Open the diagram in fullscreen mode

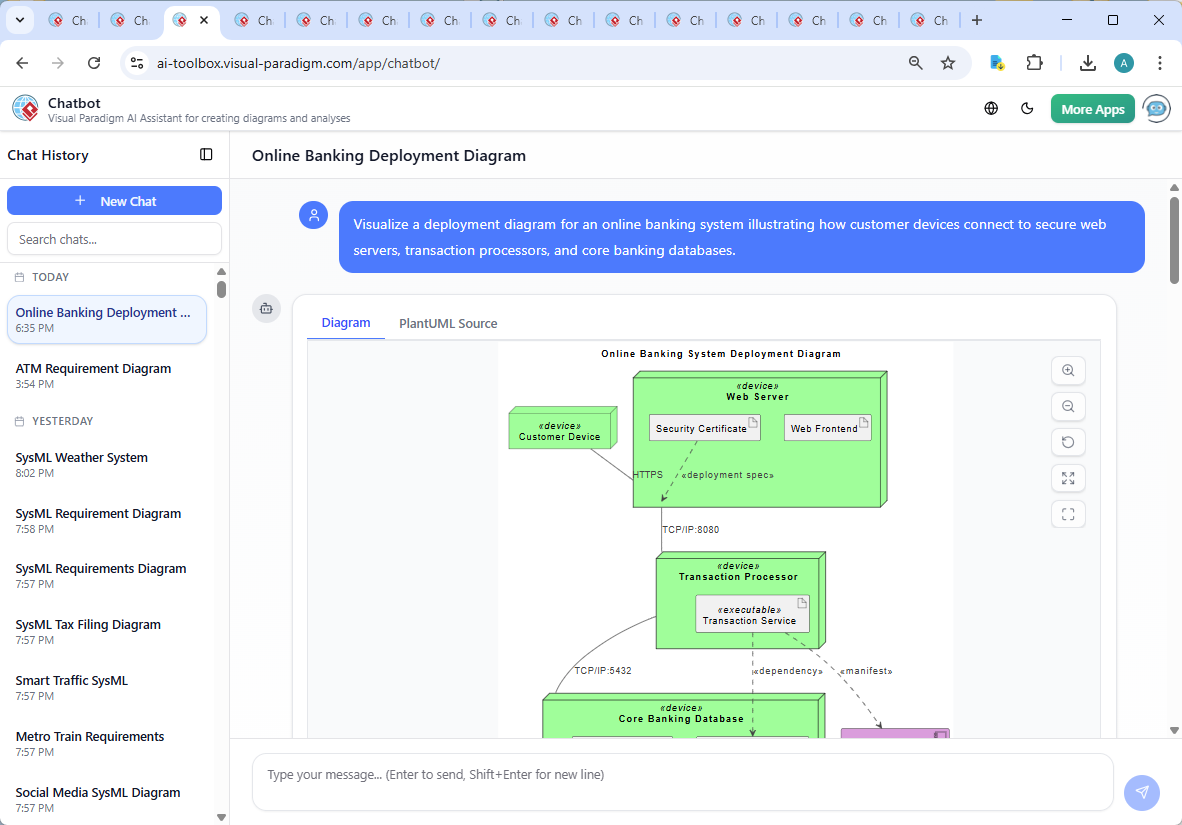pos(1068,514)
